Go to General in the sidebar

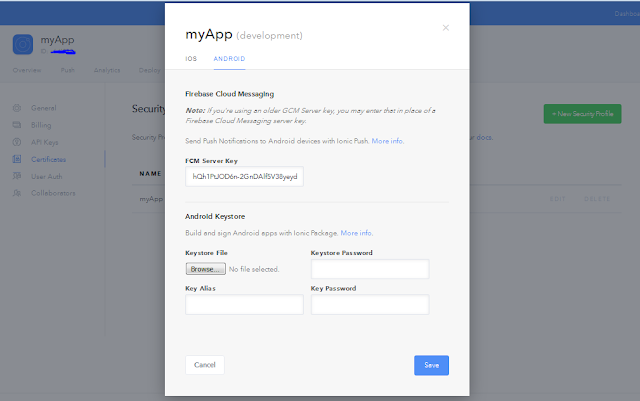(x=44, y=108)
